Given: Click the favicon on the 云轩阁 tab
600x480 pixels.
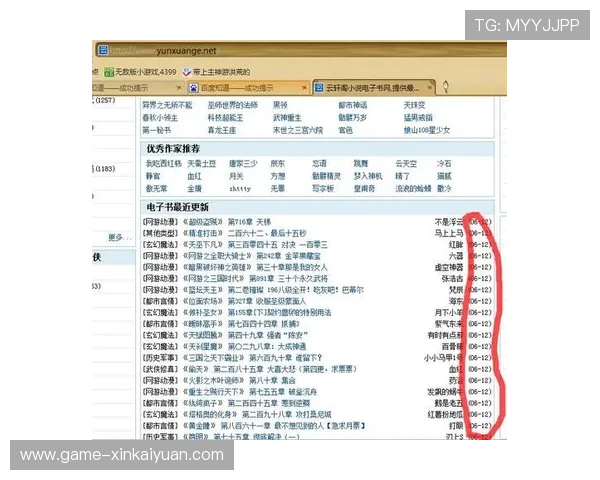Looking at the screenshot, I should pyautogui.click(x=319, y=88).
